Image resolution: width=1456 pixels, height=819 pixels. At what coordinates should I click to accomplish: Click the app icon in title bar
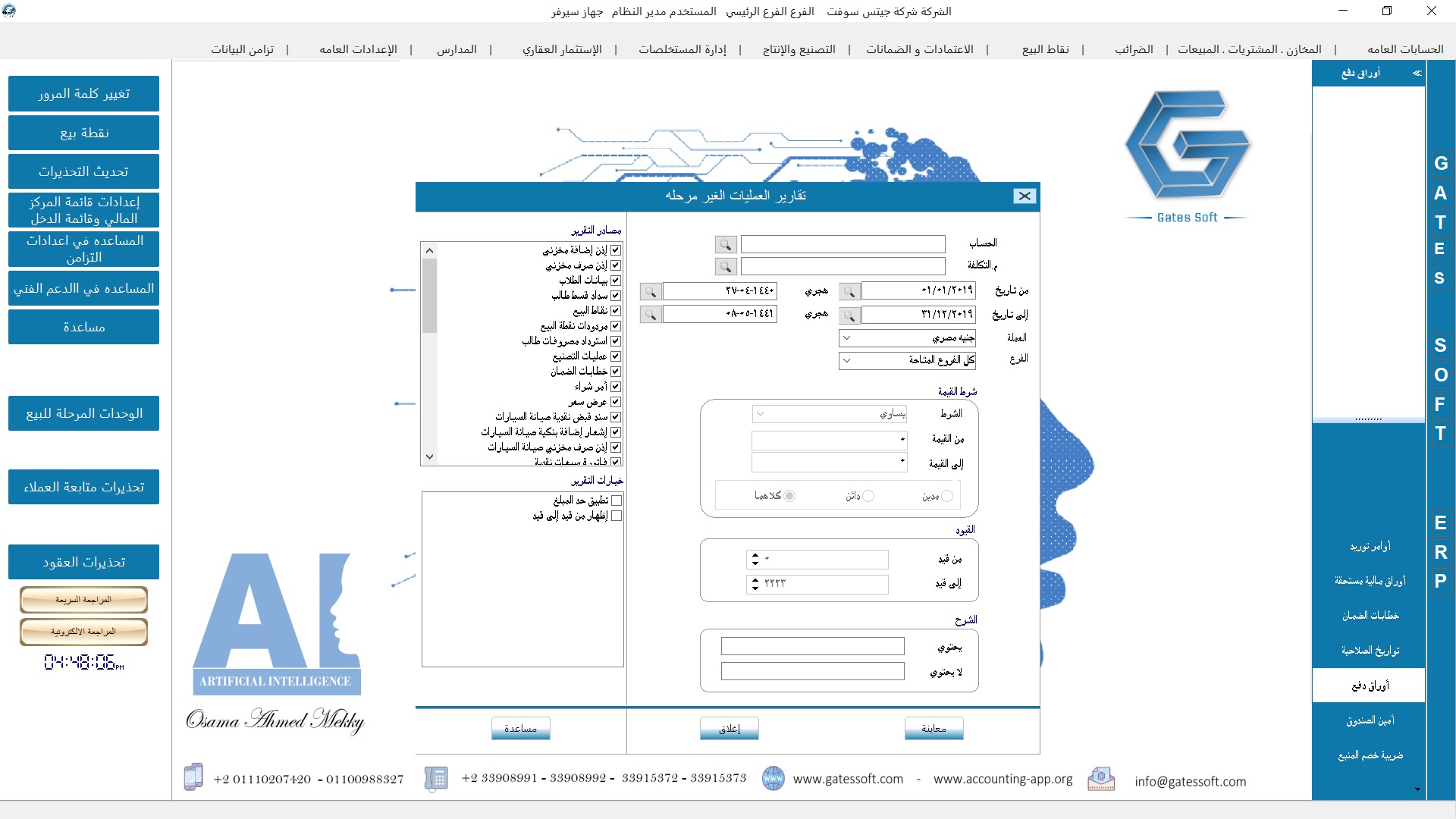[9, 11]
